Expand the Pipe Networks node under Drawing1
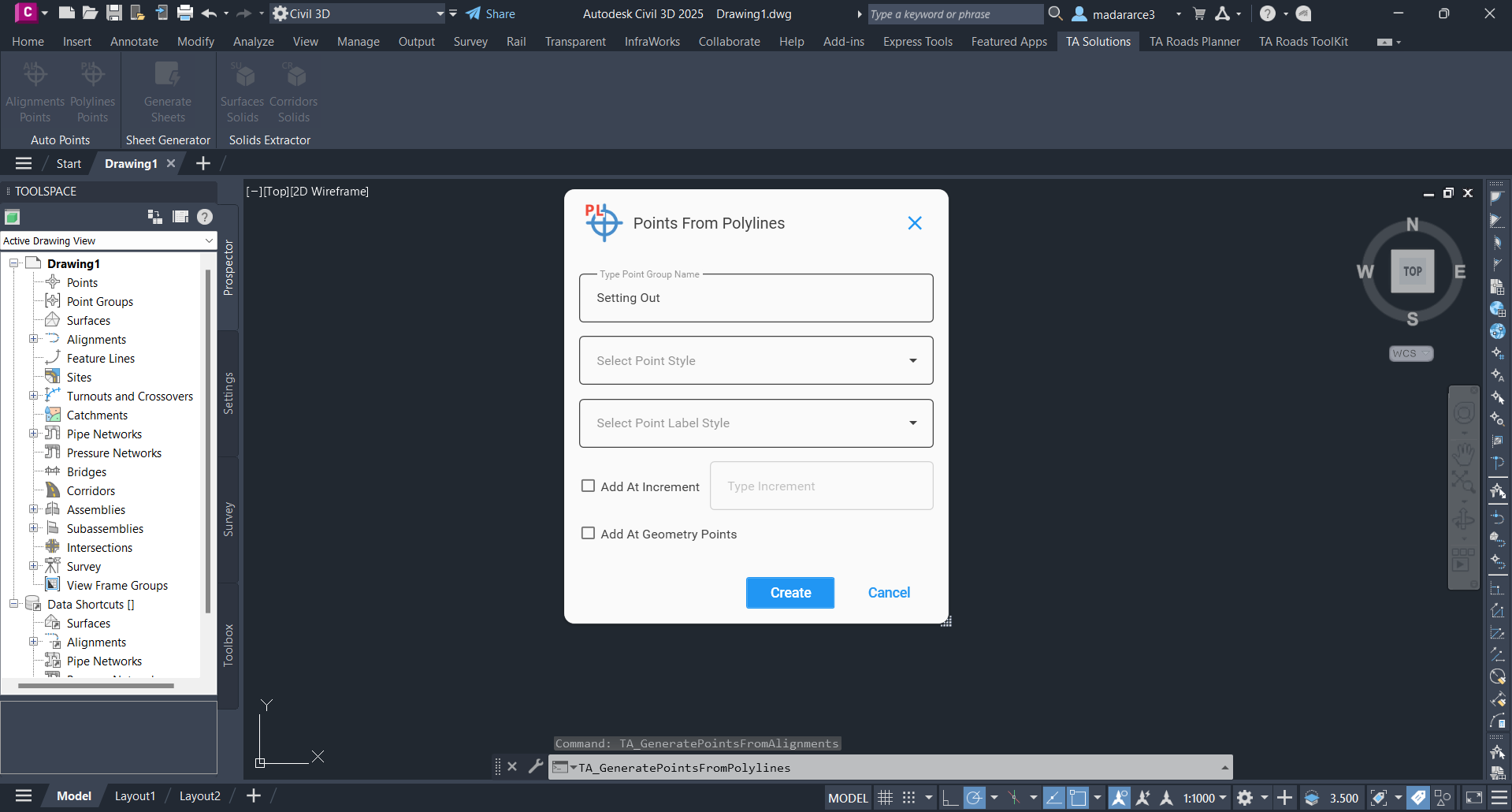This screenshot has width=1512, height=812. tap(33, 434)
